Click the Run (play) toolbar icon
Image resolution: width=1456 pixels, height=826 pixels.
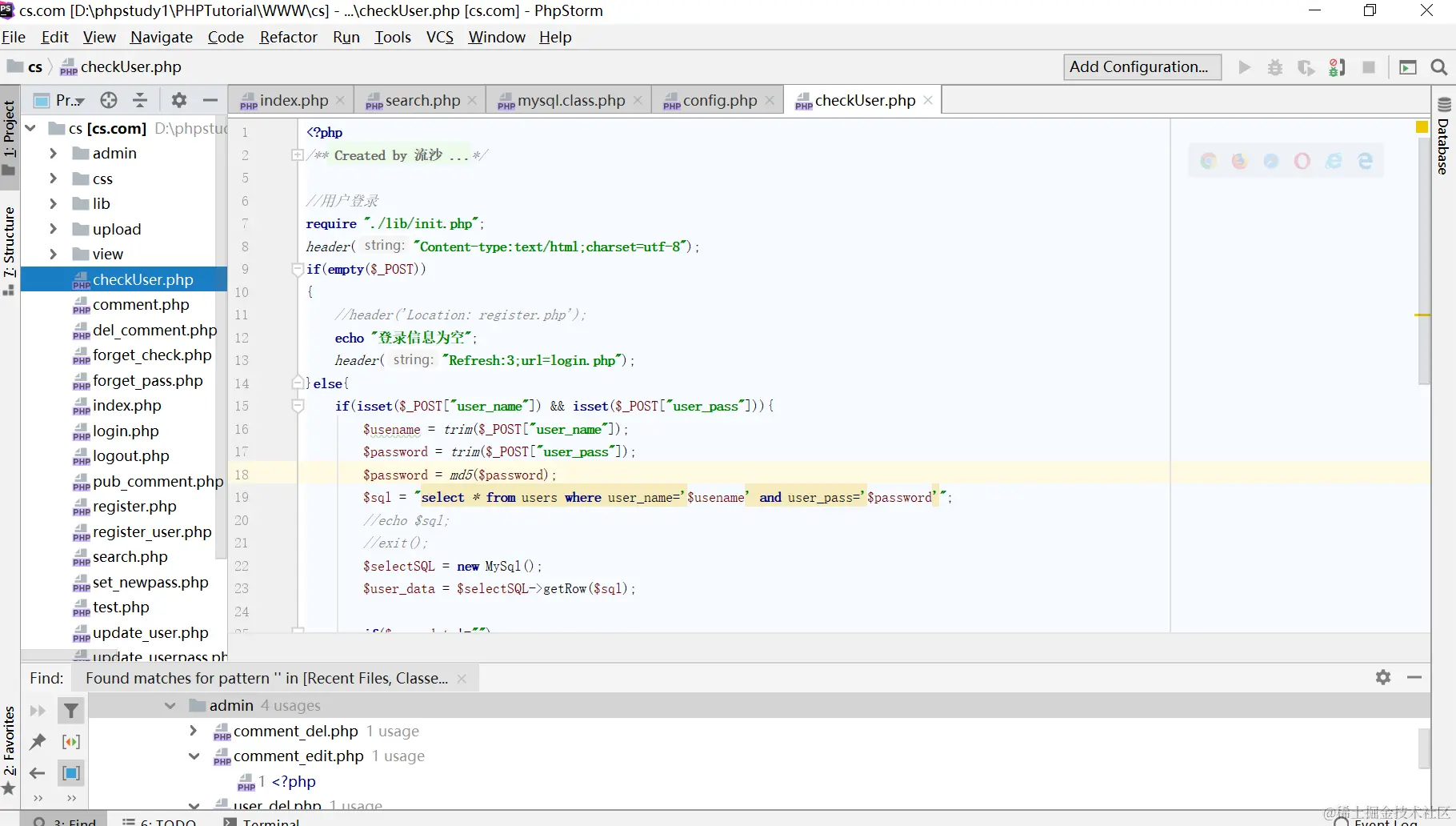coord(1244,67)
